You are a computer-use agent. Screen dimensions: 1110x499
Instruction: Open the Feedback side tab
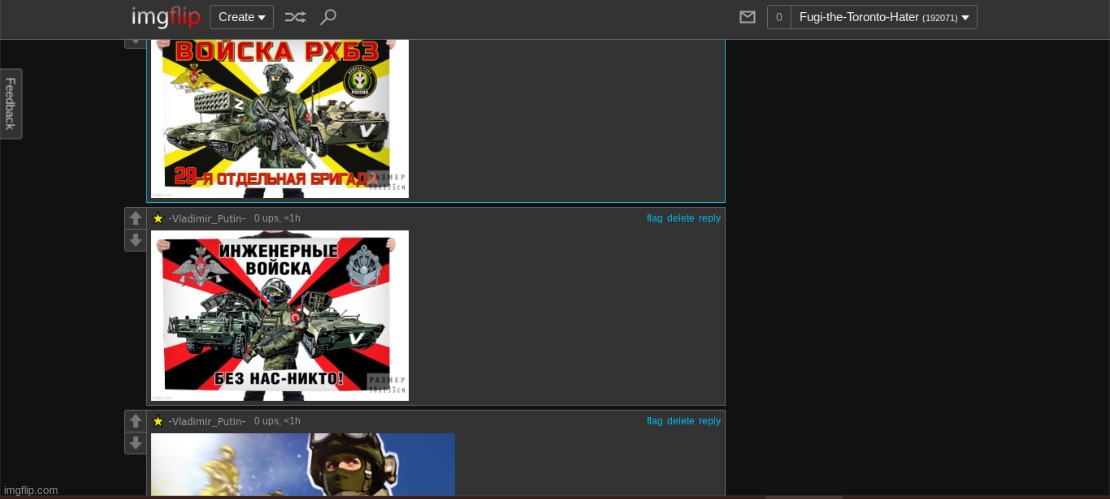pos(11,103)
